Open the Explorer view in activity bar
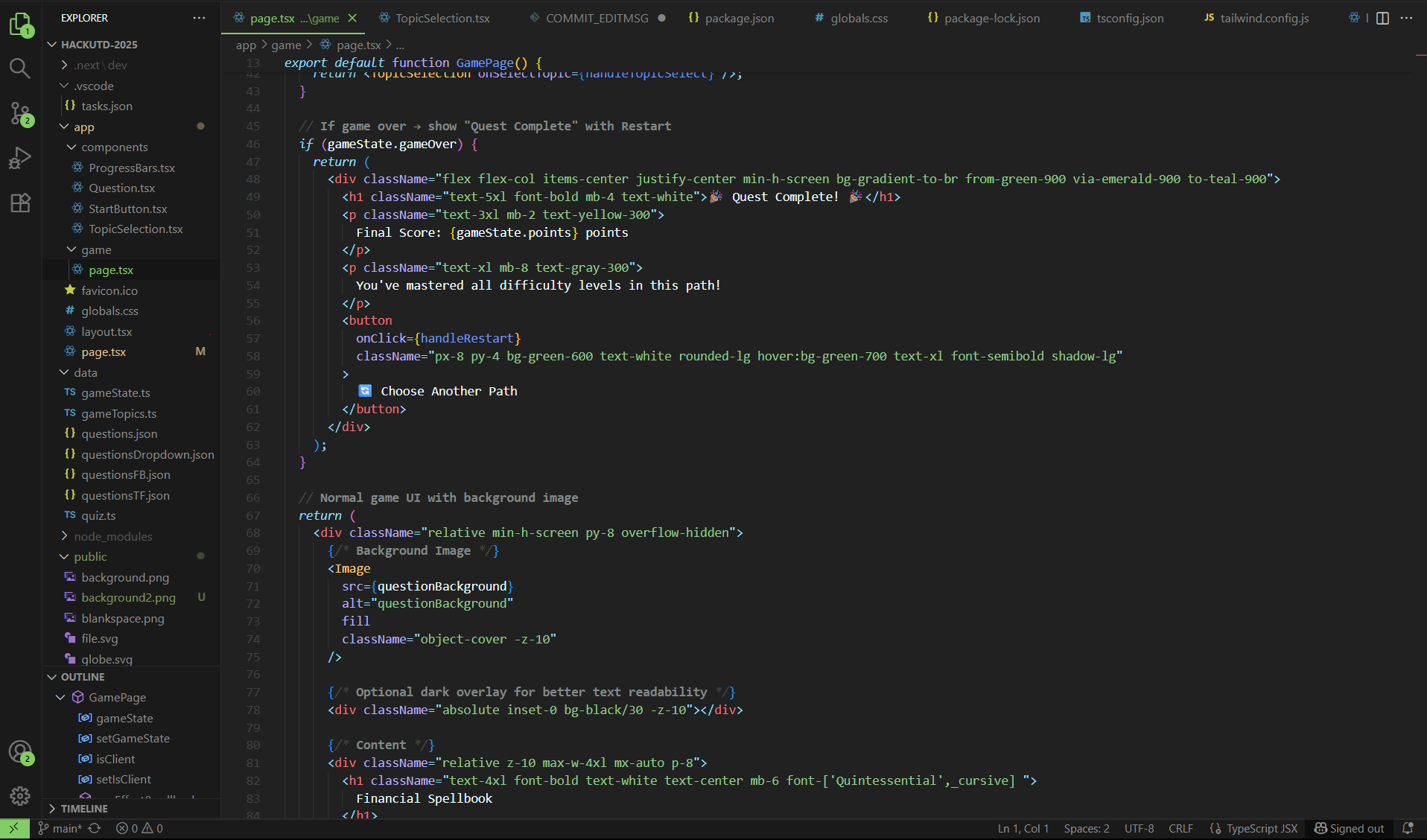Image resolution: width=1427 pixels, height=840 pixels. 20,25
